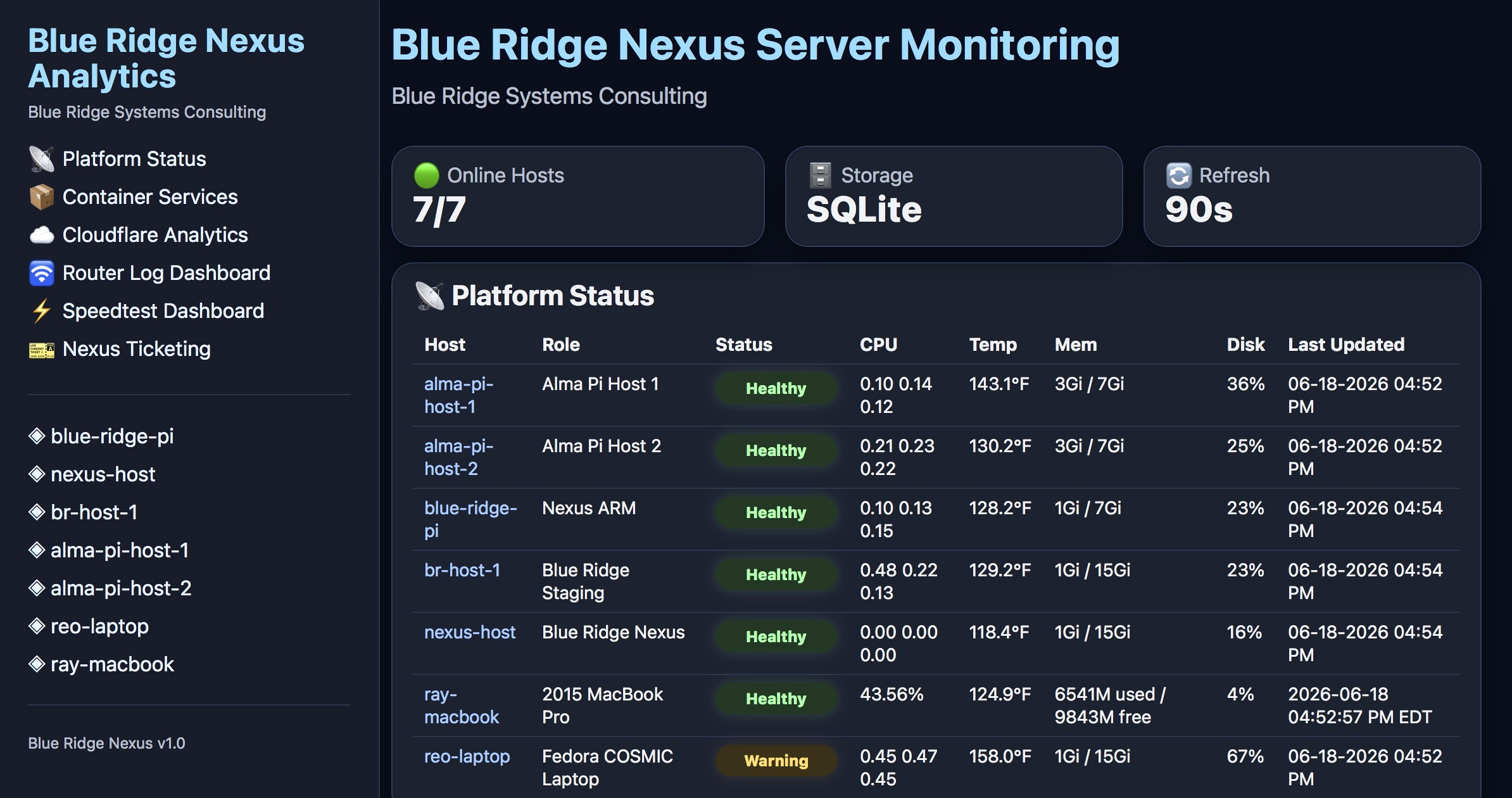
Task: Click the cloud icon for Cloudflare Analytics
Action: click(x=42, y=235)
